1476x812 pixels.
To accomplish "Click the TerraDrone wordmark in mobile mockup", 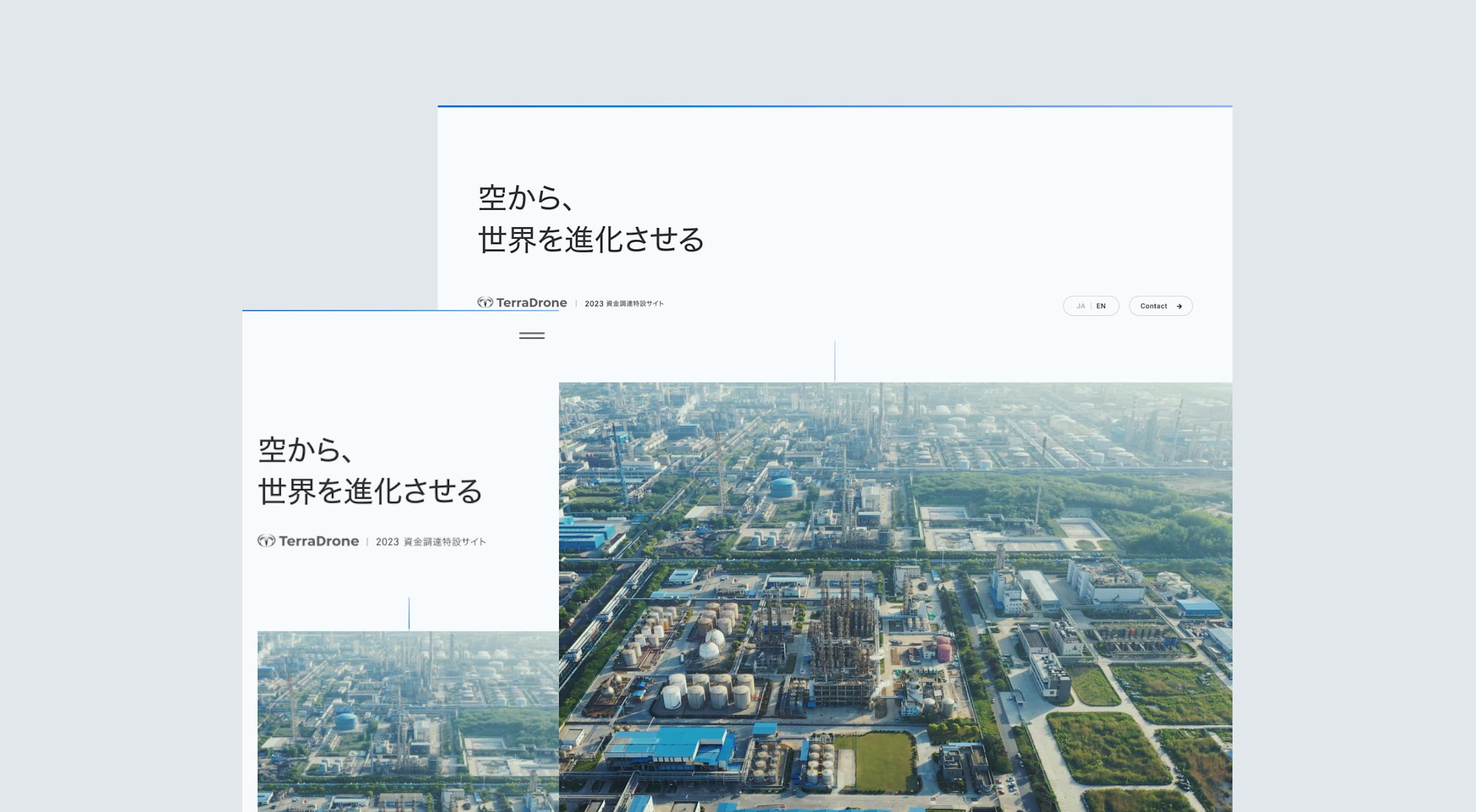I will pyautogui.click(x=319, y=541).
